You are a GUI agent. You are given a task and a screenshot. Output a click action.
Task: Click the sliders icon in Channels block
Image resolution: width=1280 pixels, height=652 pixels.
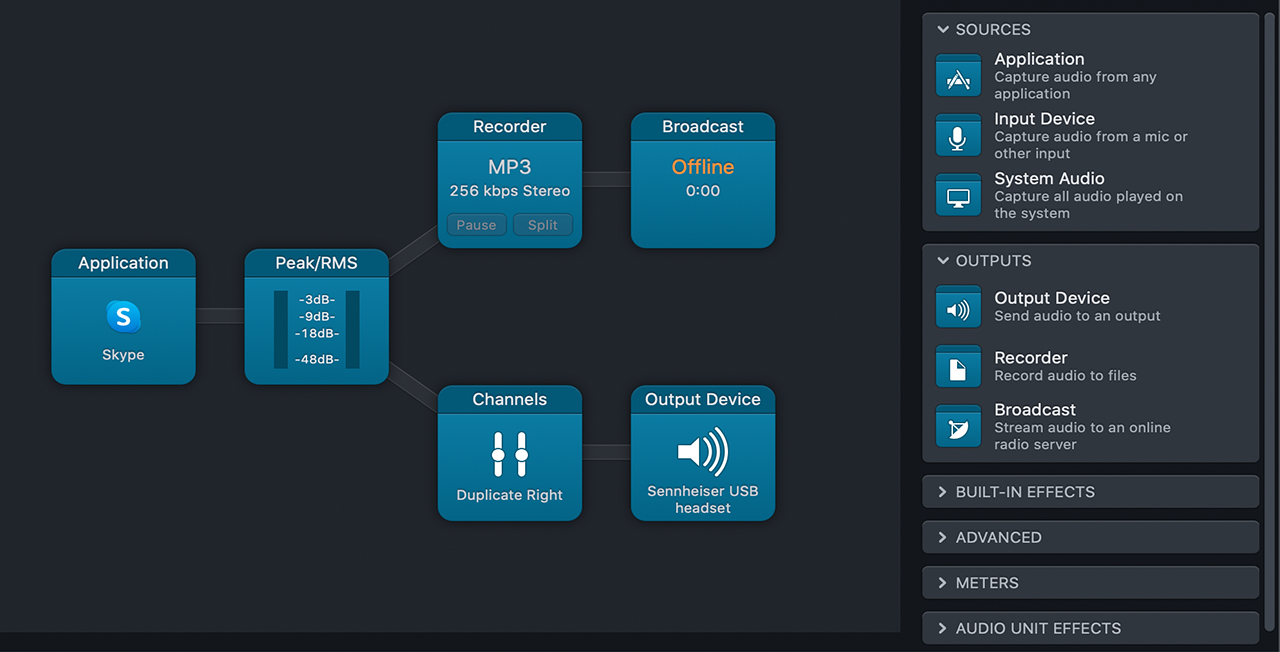tap(509, 454)
